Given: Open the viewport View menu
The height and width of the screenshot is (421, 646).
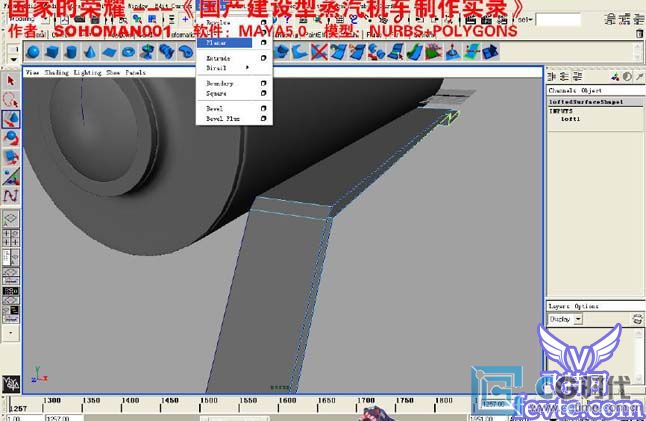Looking at the screenshot, I should (x=33, y=73).
